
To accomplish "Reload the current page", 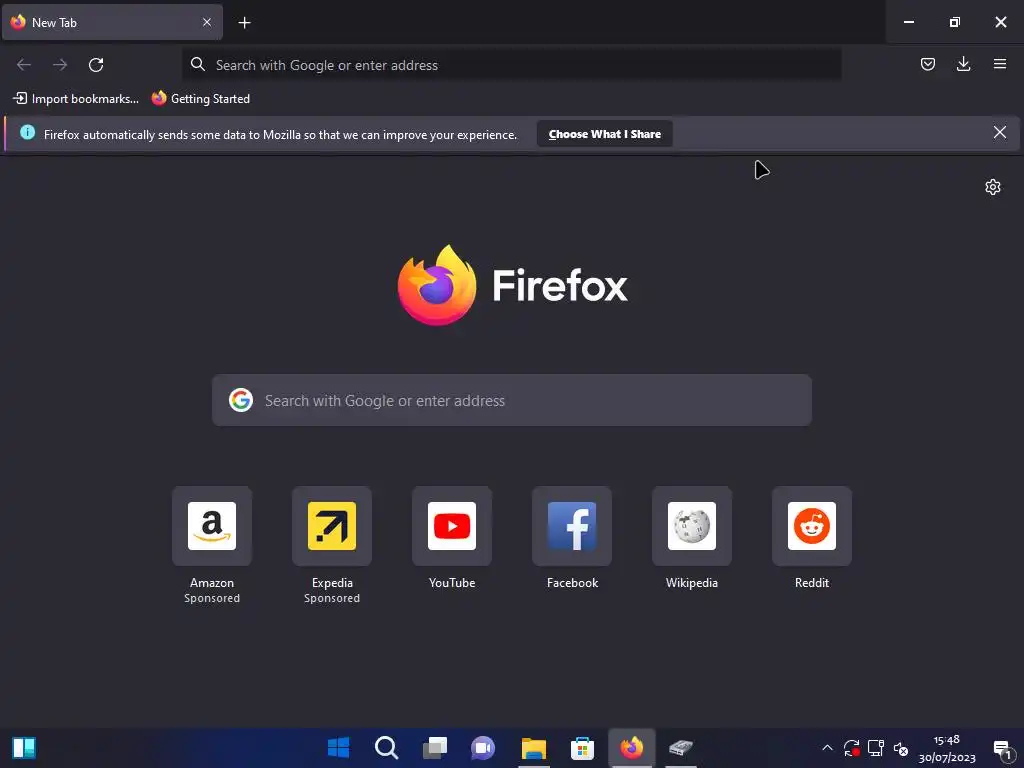I will (96, 65).
